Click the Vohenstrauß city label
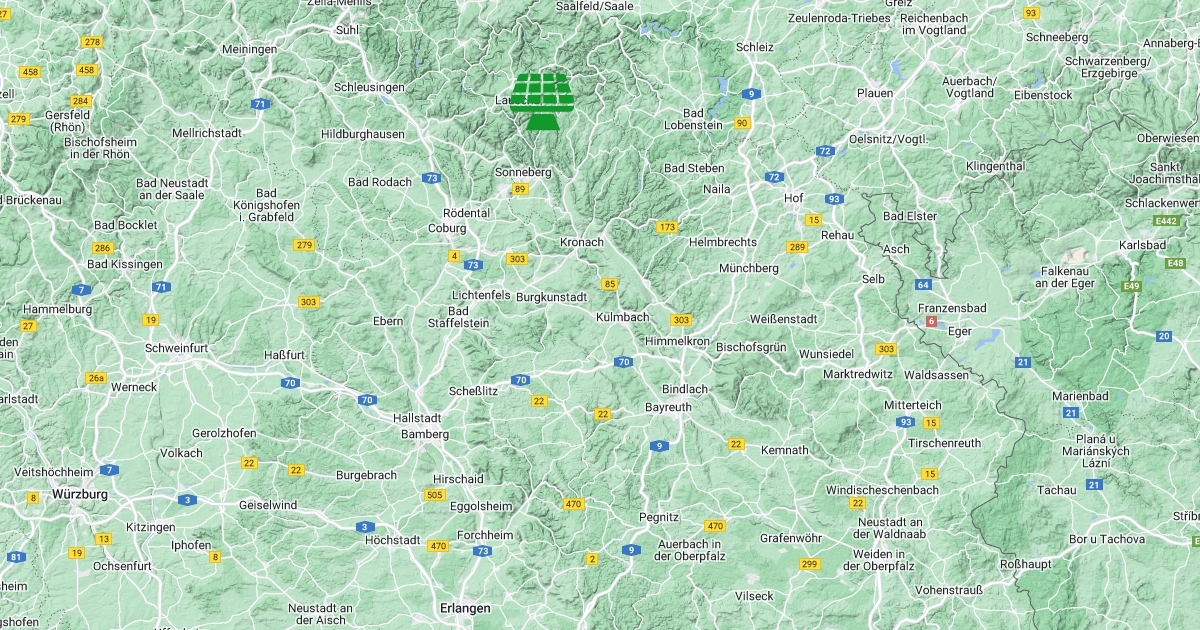1200x630 pixels. point(949,590)
